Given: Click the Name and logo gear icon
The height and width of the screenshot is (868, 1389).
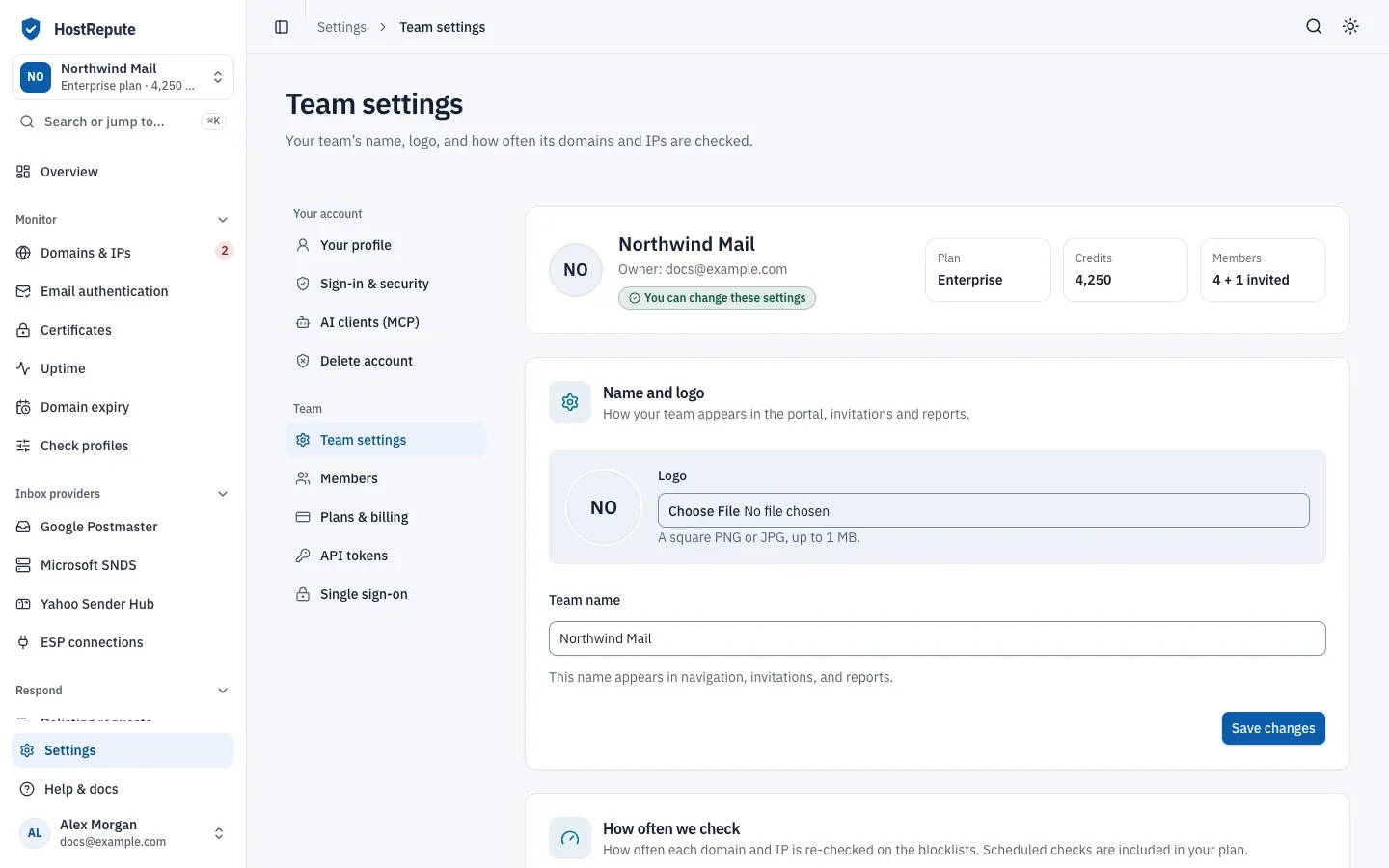Looking at the screenshot, I should point(570,402).
